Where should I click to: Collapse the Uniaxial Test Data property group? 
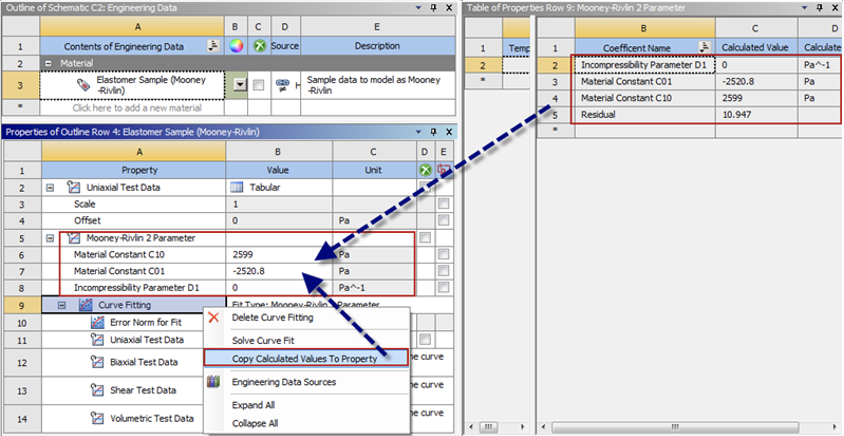coord(50,187)
